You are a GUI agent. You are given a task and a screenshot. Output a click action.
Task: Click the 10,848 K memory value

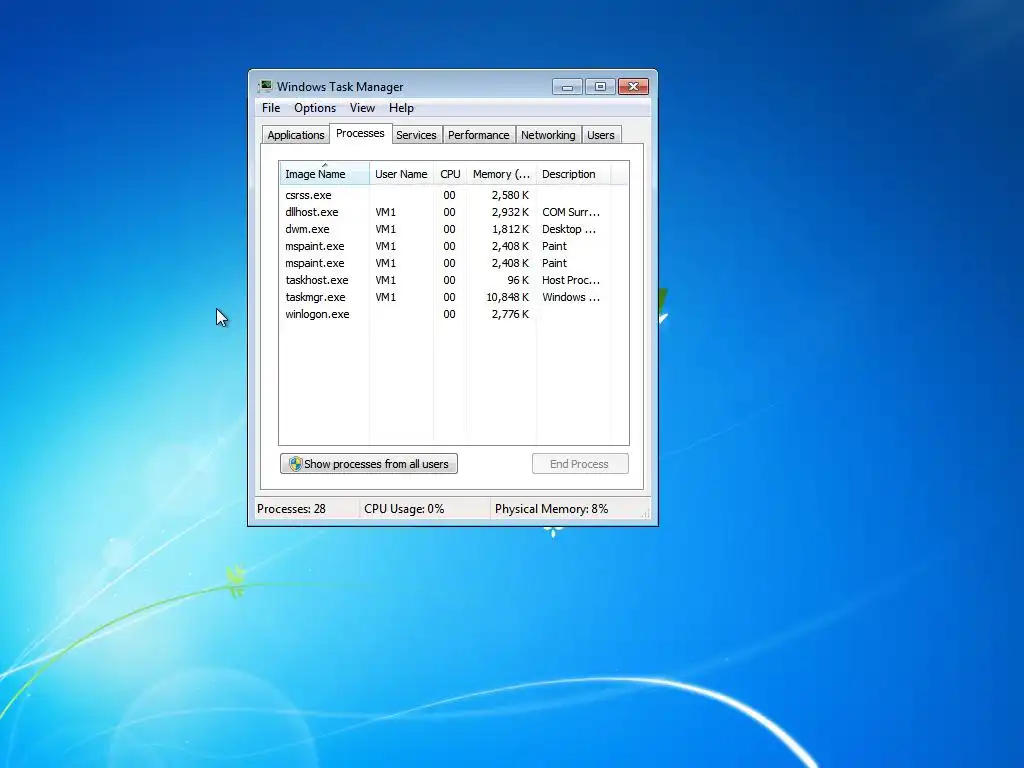507,296
